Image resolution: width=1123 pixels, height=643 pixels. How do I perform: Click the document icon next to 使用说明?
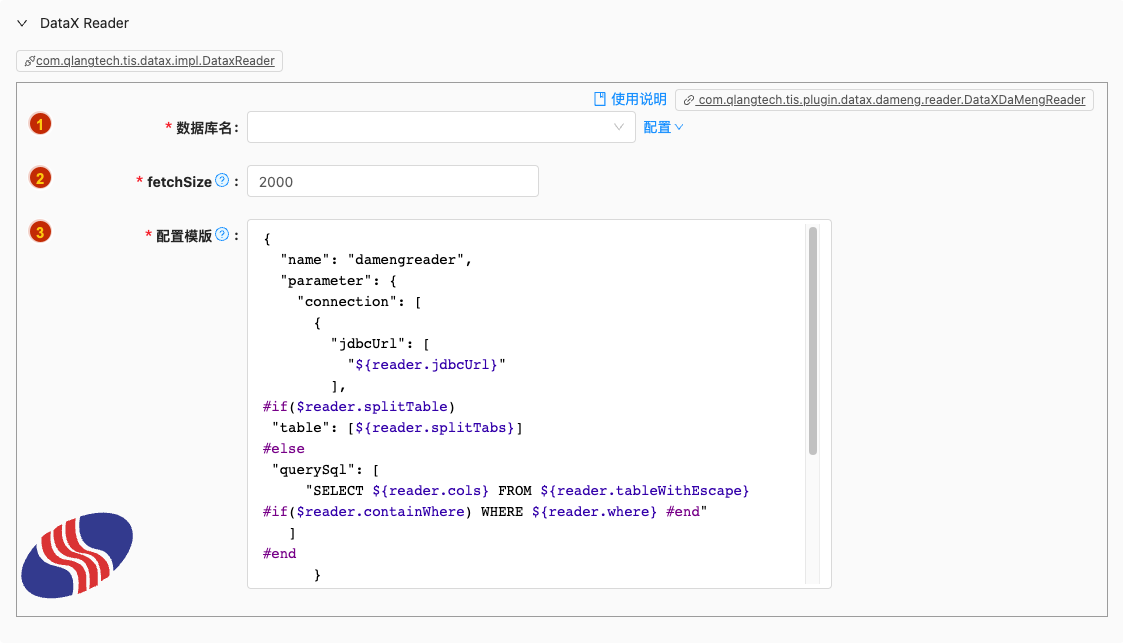600,99
